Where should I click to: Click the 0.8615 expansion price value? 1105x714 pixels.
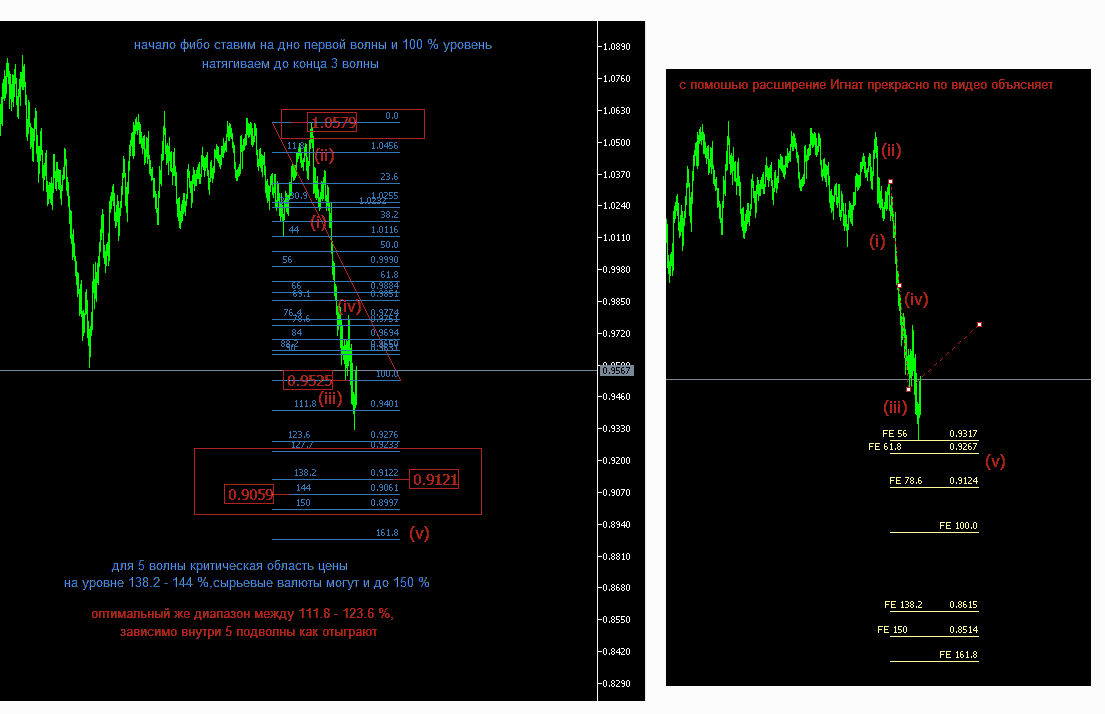pyautogui.click(x=963, y=604)
